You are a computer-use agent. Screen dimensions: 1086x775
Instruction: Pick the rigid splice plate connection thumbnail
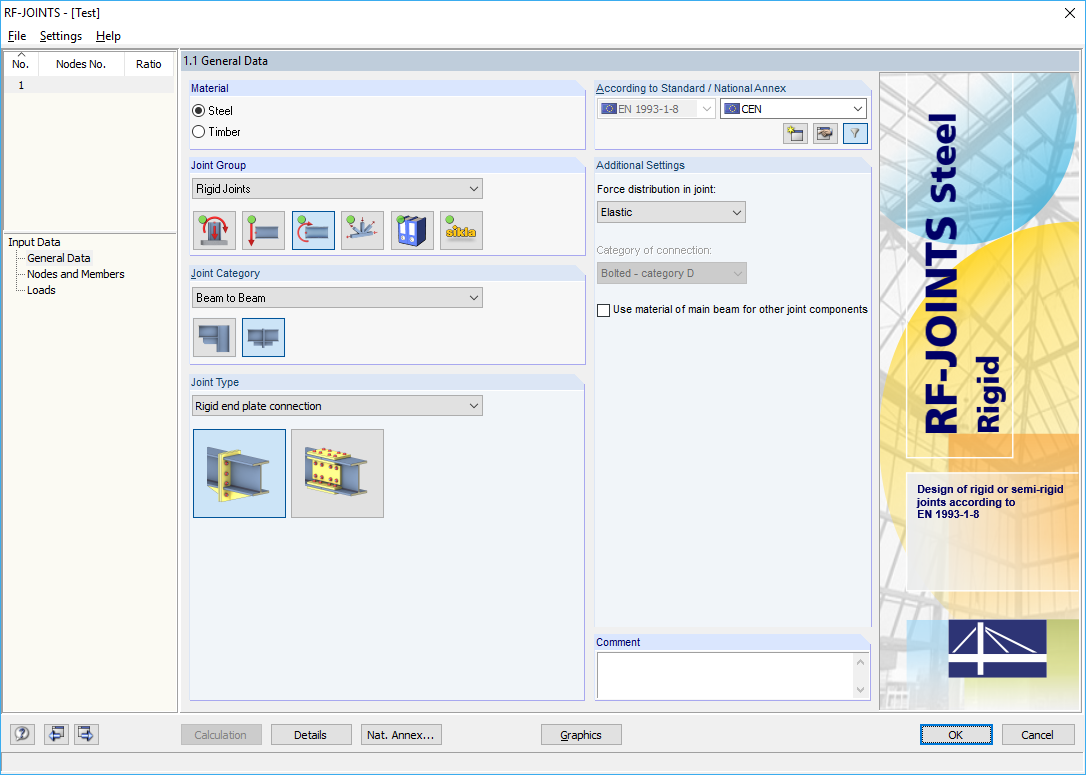point(337,474)
